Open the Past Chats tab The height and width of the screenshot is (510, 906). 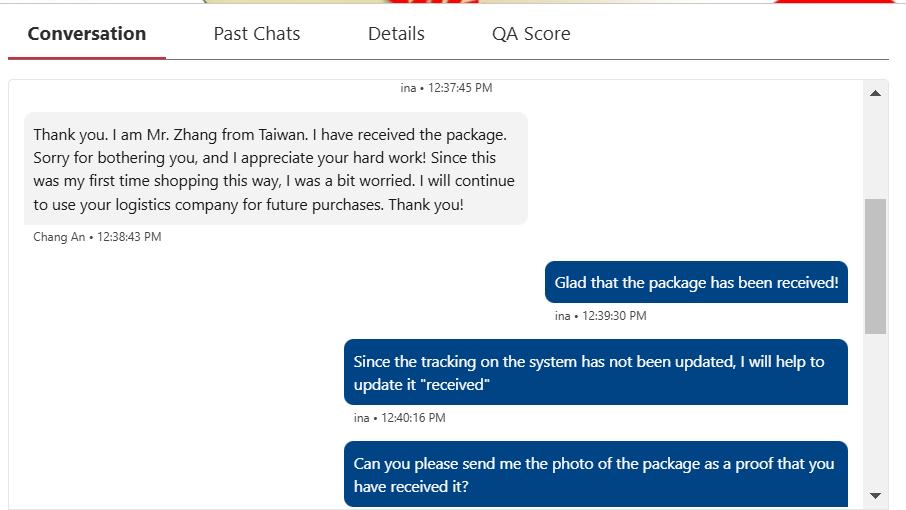tap(257, 34)
